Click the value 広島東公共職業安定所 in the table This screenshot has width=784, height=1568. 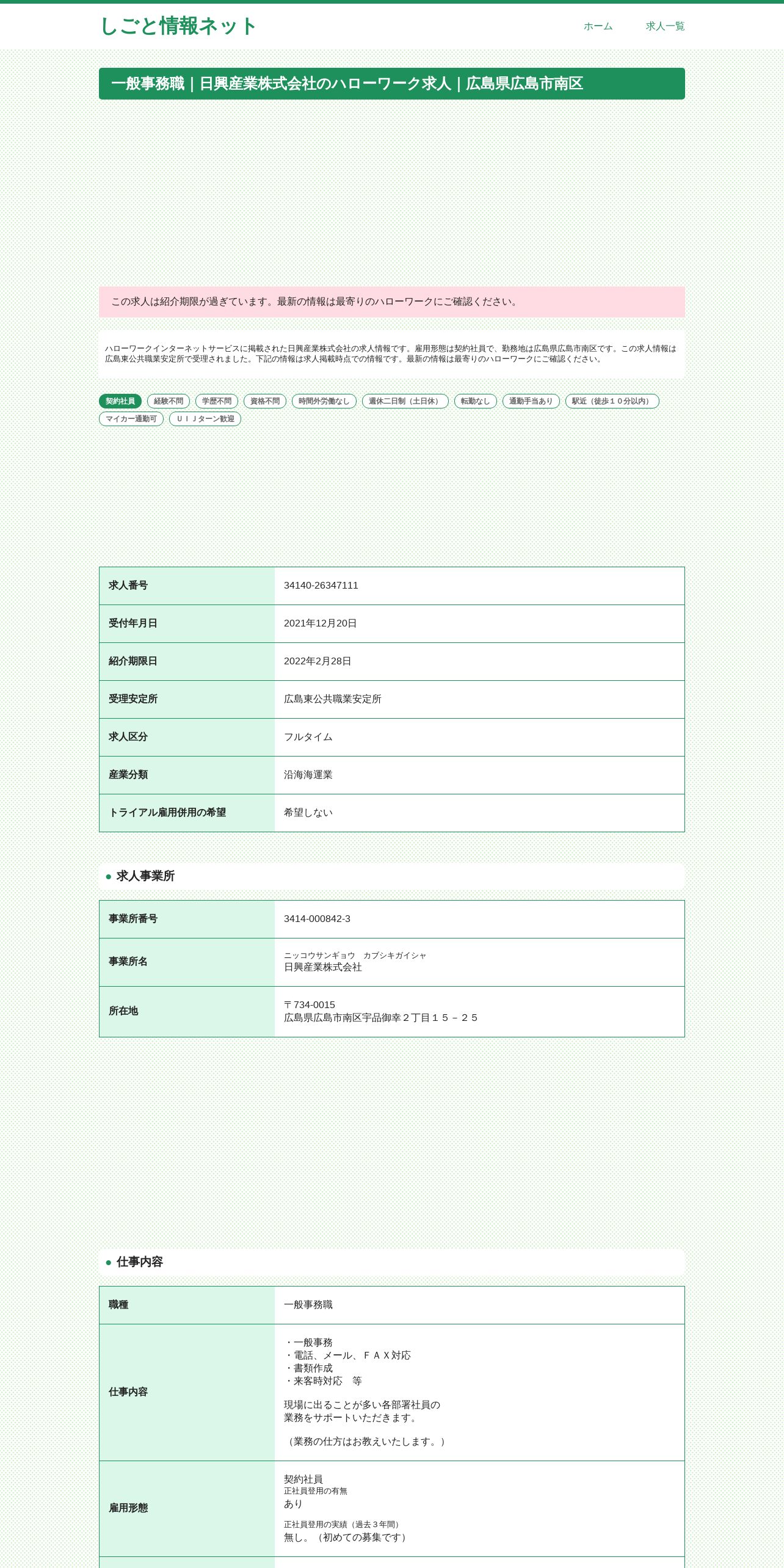333,699
